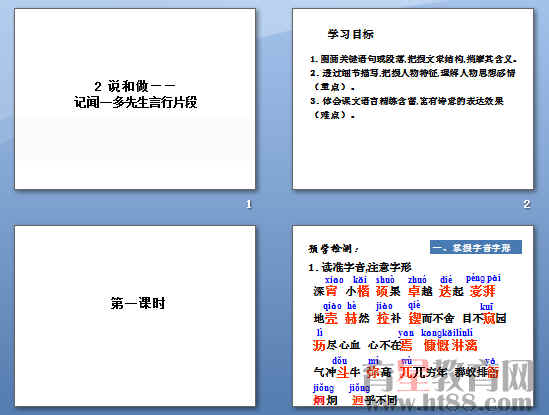549x415 pixels.
Task: Click the red phrase 慷慨淋漓
Action: [x=450, y=345]
